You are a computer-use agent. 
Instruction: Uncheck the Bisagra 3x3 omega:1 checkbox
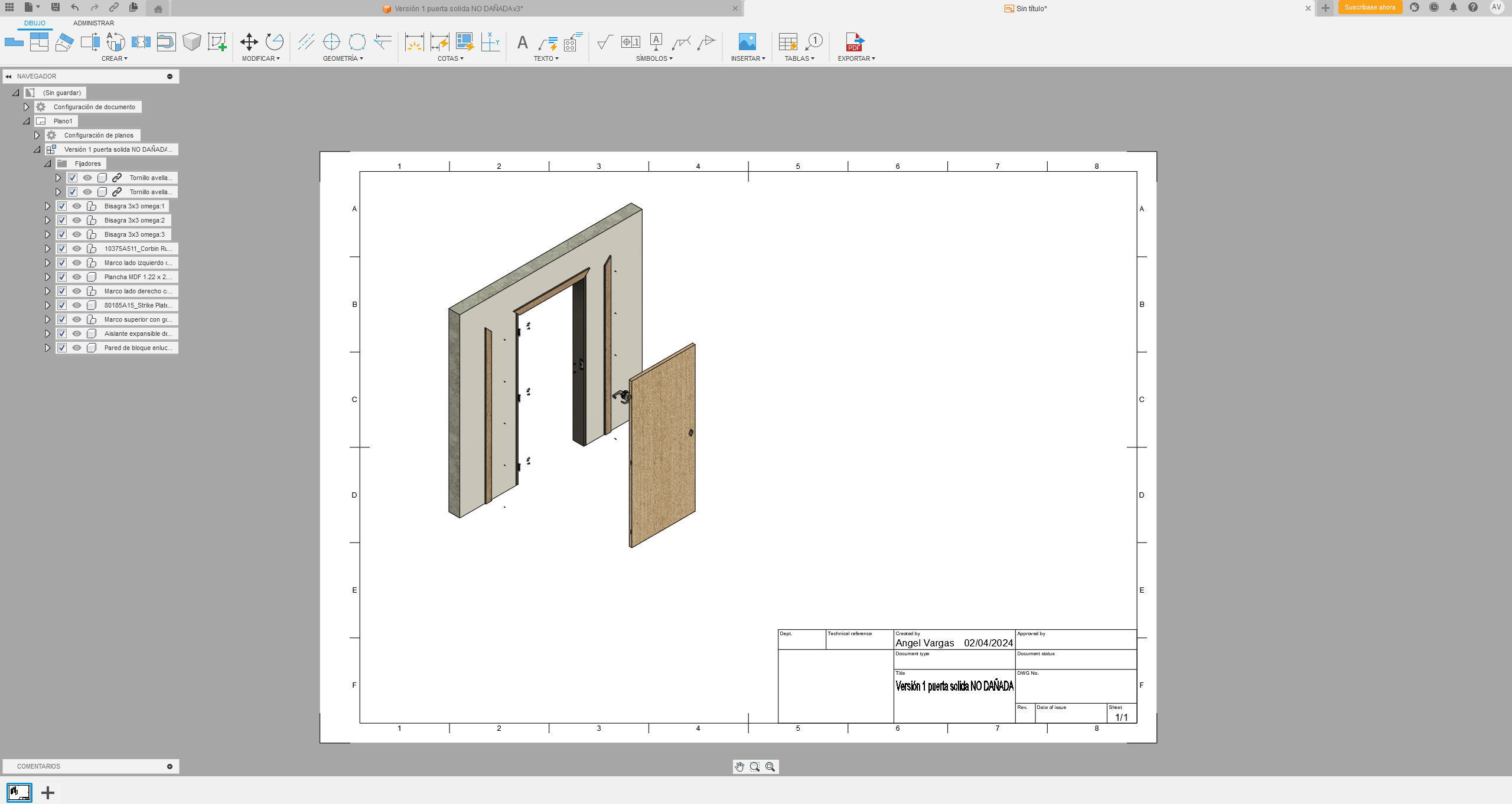pyautogui.click(x=62, y=206)
